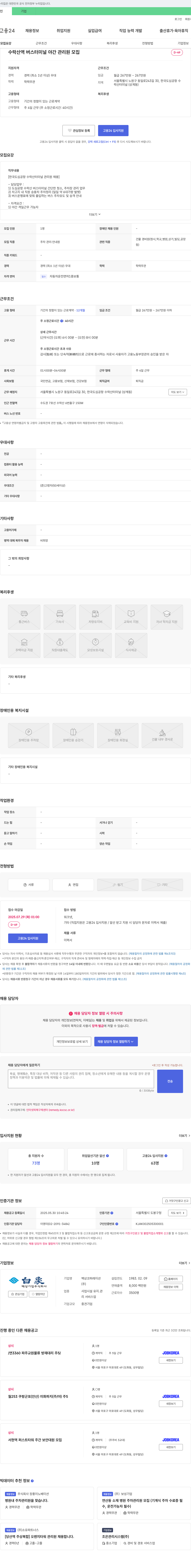Viewport: 191px width, 1568px height.
Task: Click the blue 고용24 입사지원 button near title
Action: tap(113, 130)
